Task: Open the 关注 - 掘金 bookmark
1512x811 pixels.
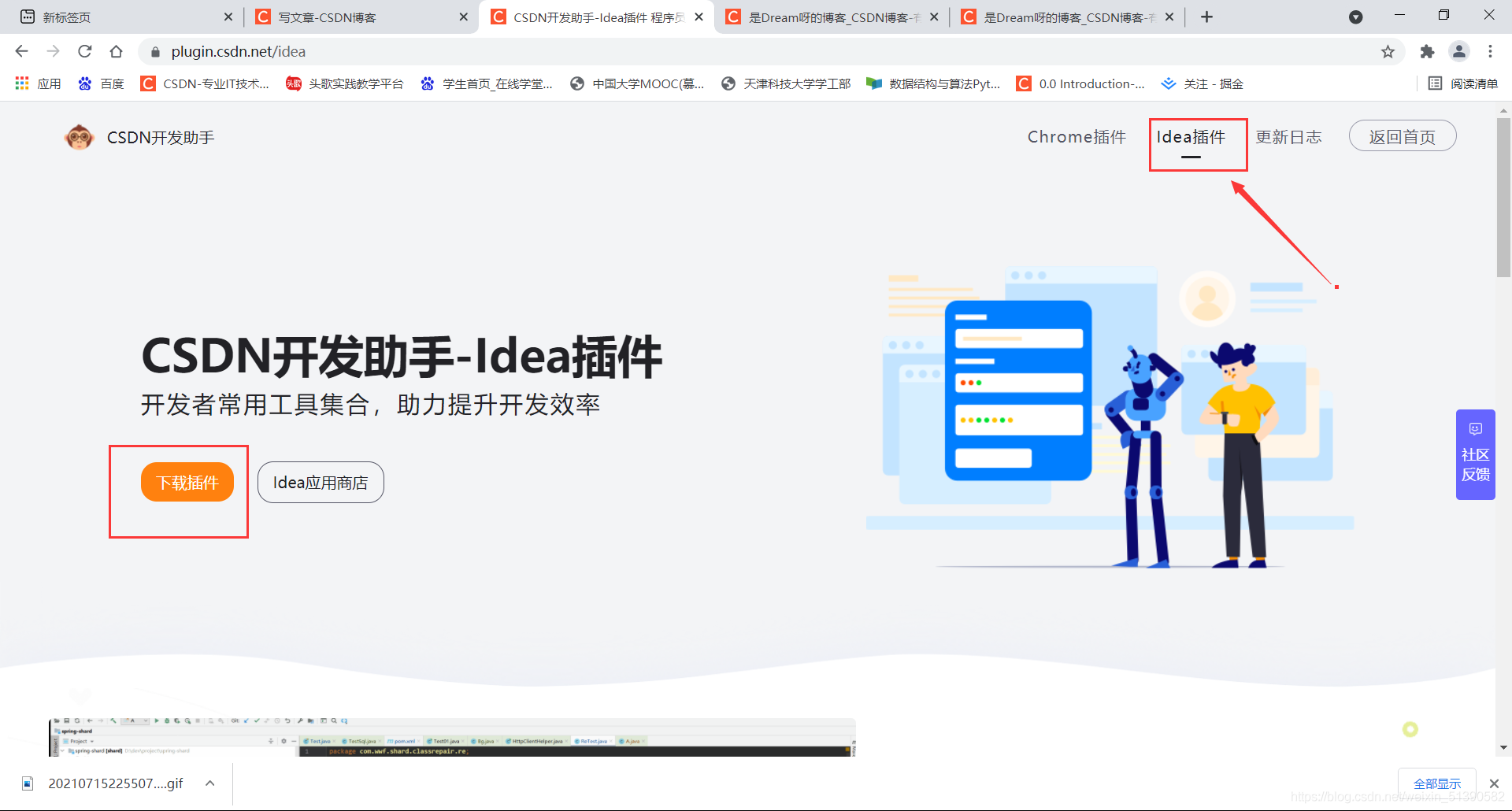Action: click(x=1203, y=83)
